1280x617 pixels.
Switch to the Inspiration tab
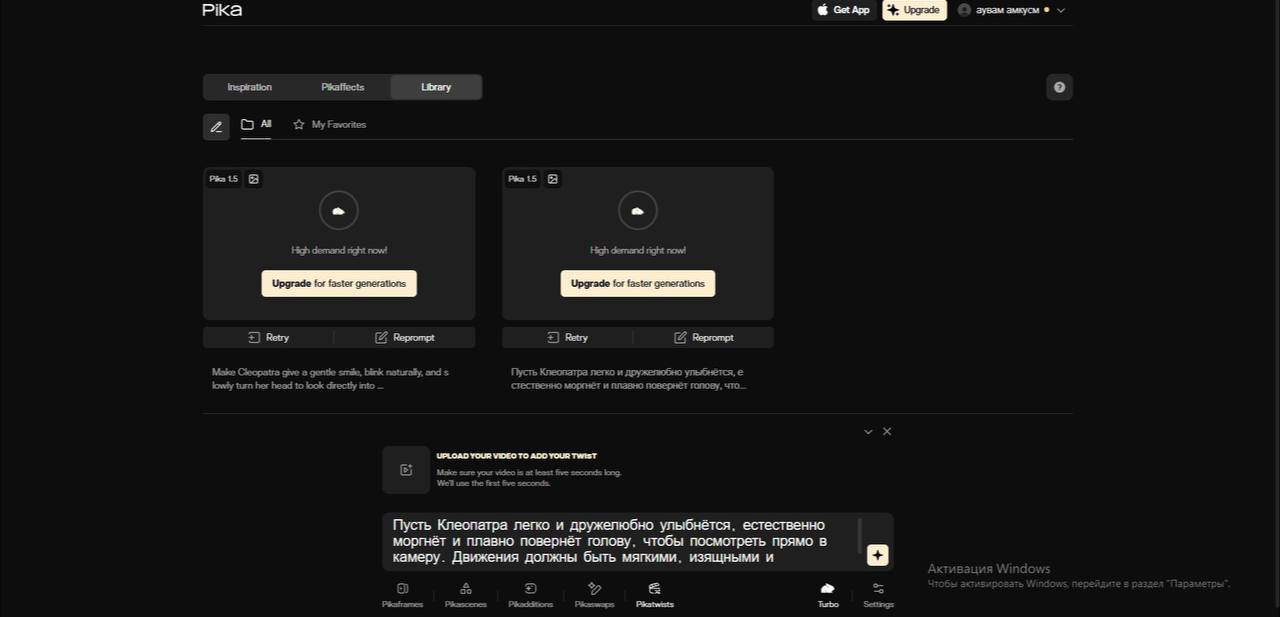[249, 87]
